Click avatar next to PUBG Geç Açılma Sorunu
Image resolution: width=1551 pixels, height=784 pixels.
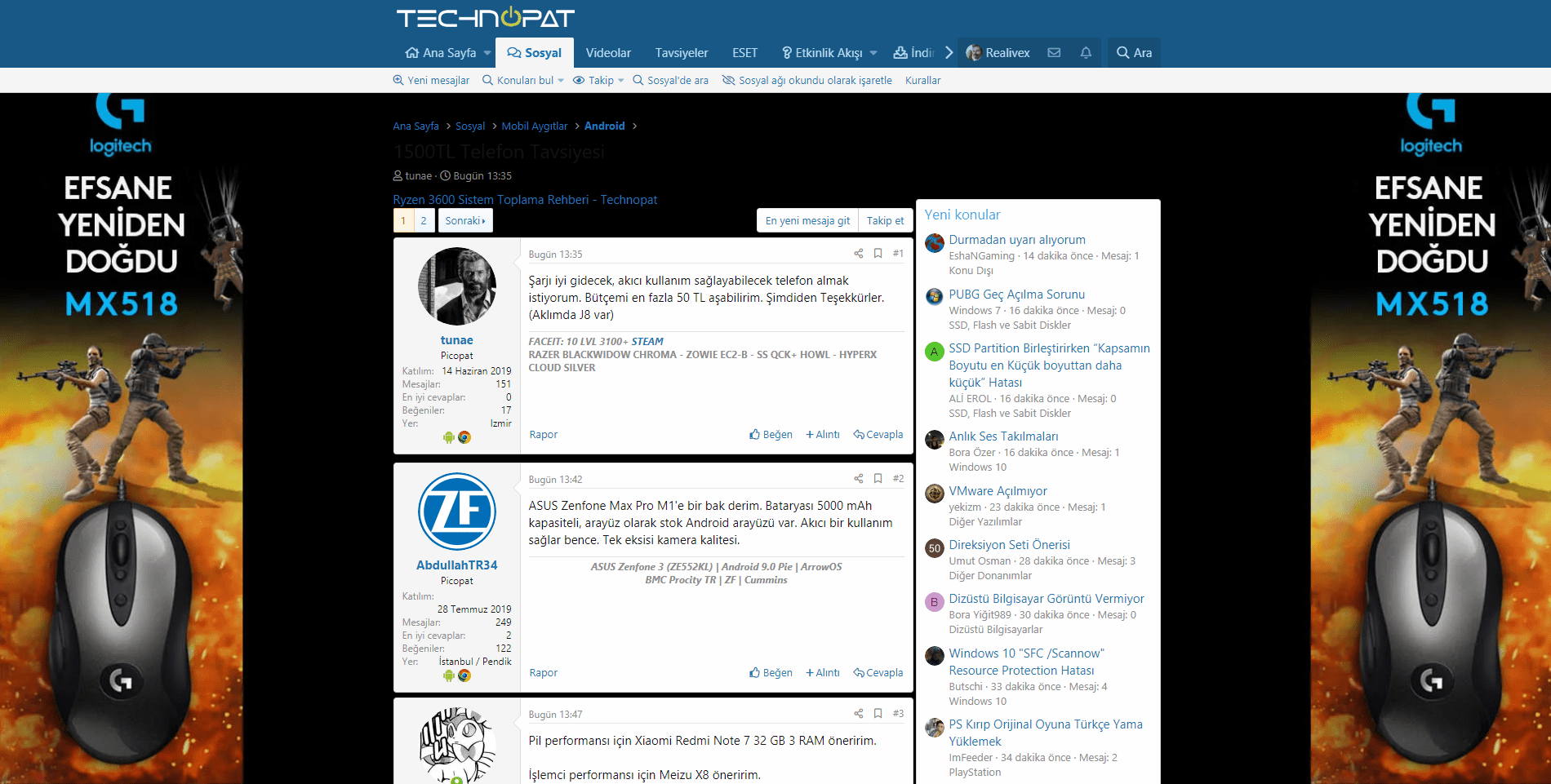935,297
